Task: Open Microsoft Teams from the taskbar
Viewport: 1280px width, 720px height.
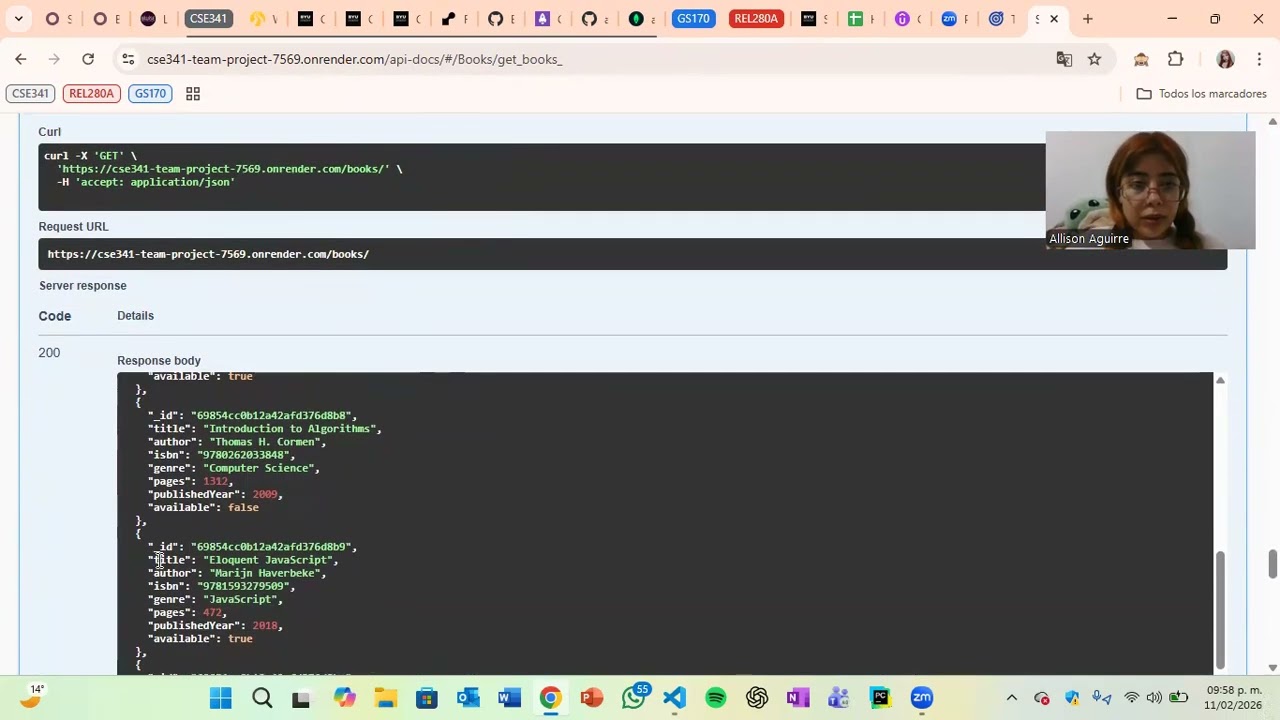Action: (x=839, y=698)
